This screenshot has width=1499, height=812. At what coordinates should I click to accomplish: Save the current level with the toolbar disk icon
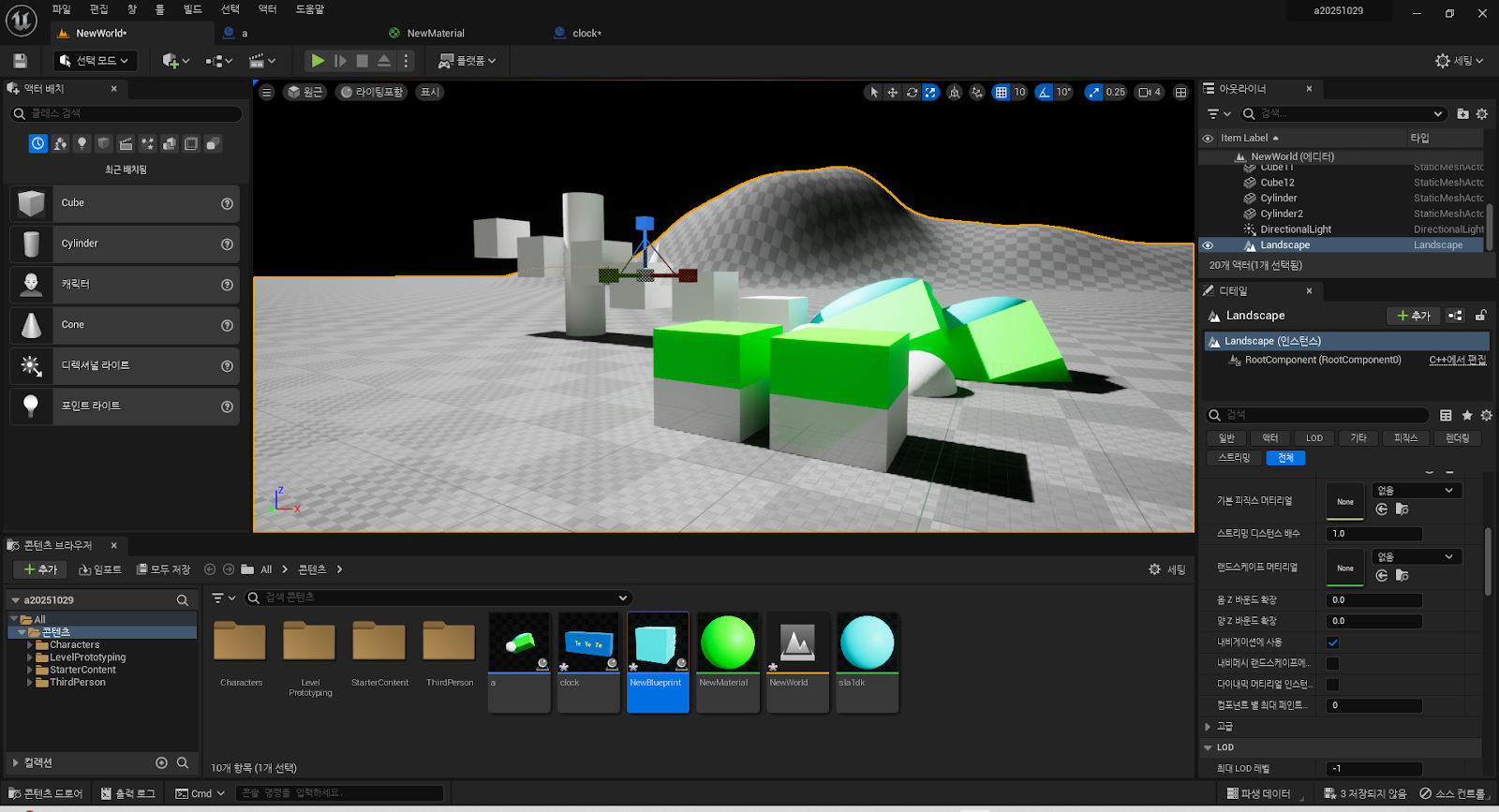(x=20, y=61)
